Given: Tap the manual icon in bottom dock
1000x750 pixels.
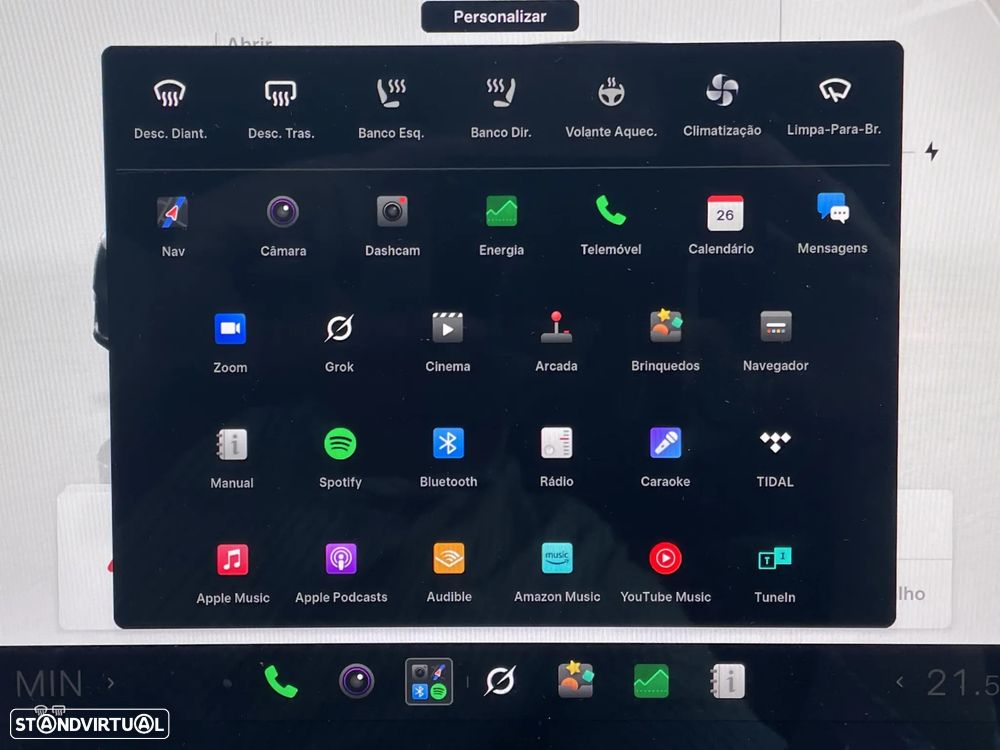Looking at the screenshot, I should [x=727, y=680].
